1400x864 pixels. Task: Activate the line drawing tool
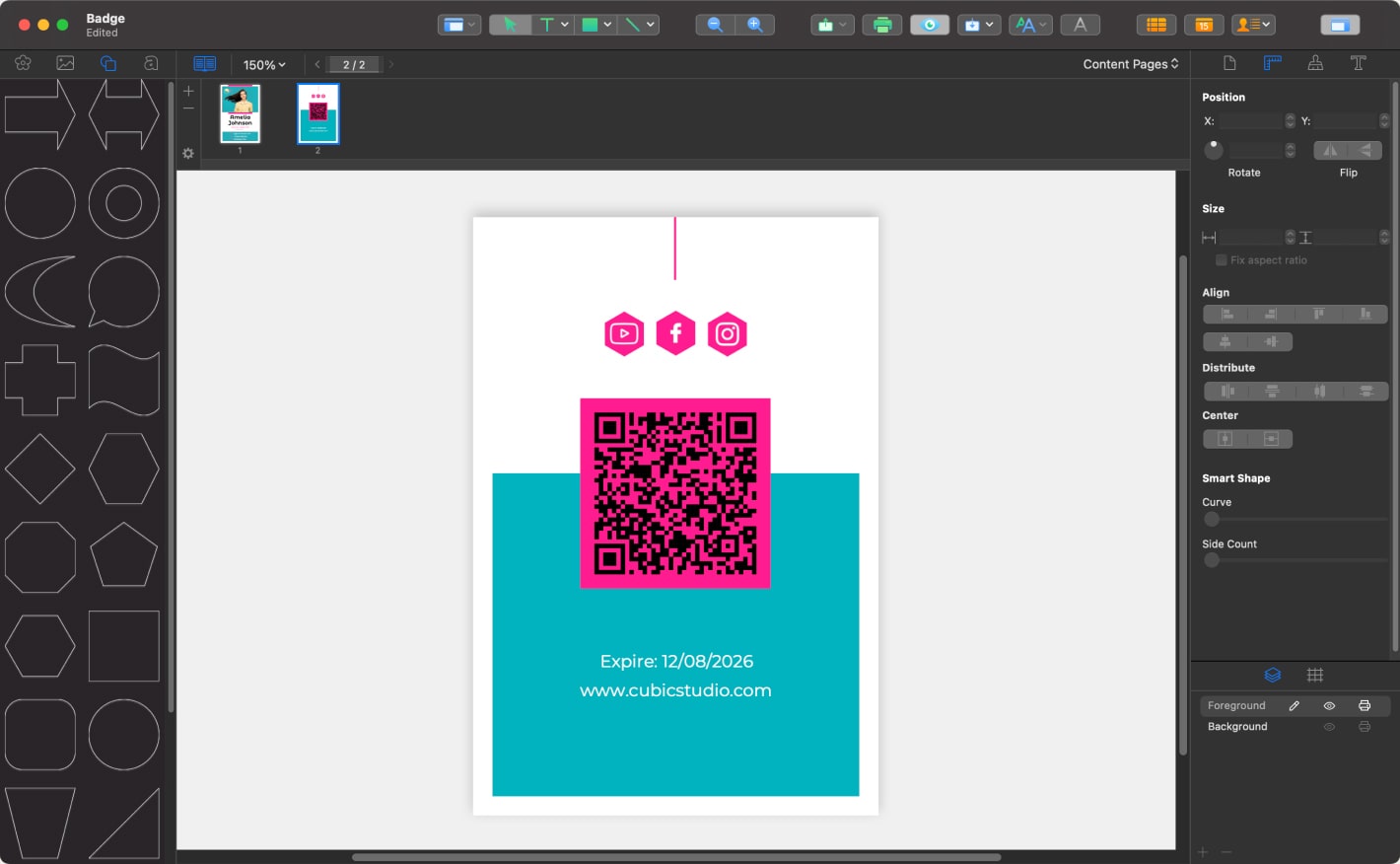click(632, 25)
